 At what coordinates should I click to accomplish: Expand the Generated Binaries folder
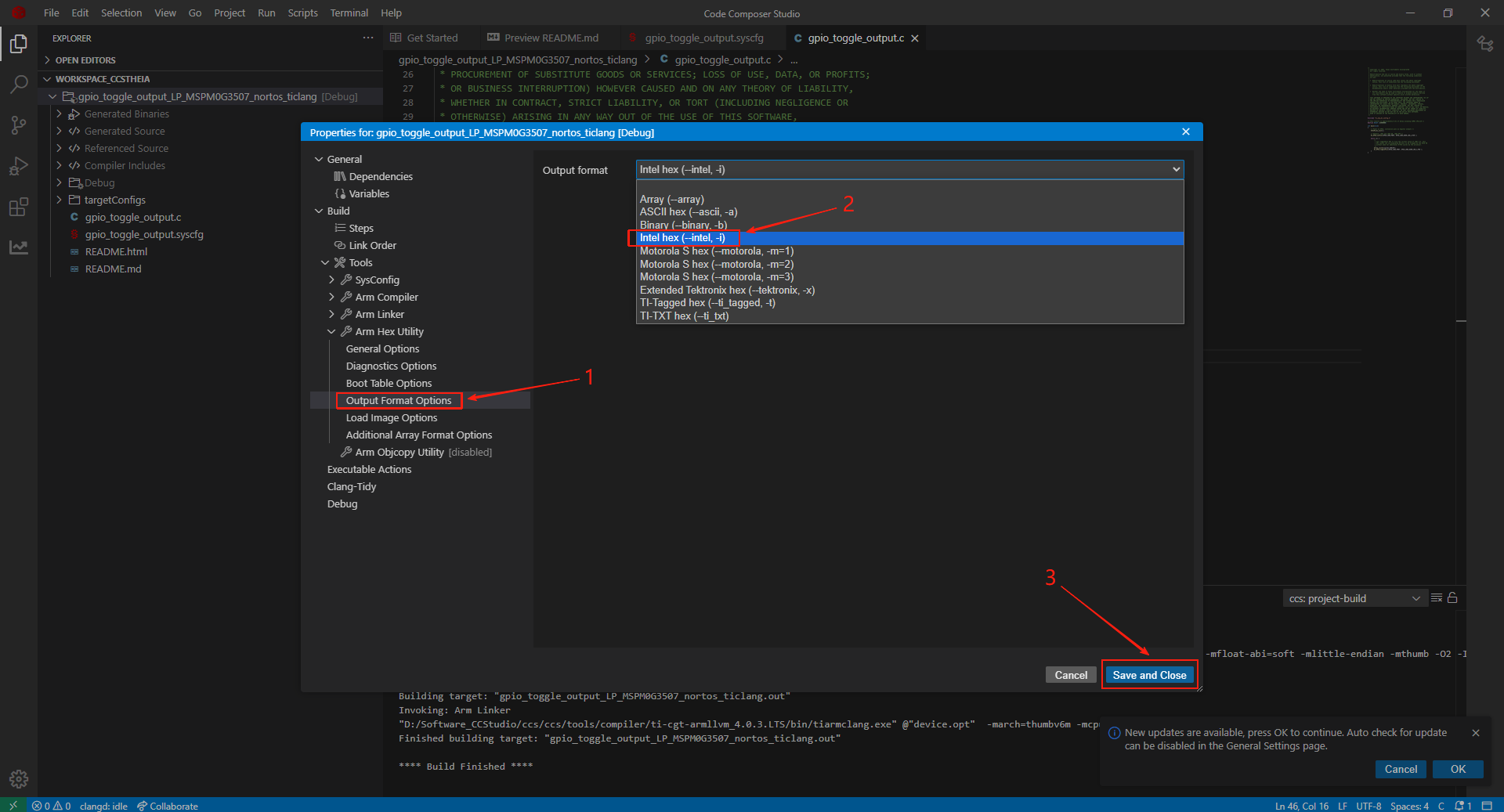click(x=59, y=114)
